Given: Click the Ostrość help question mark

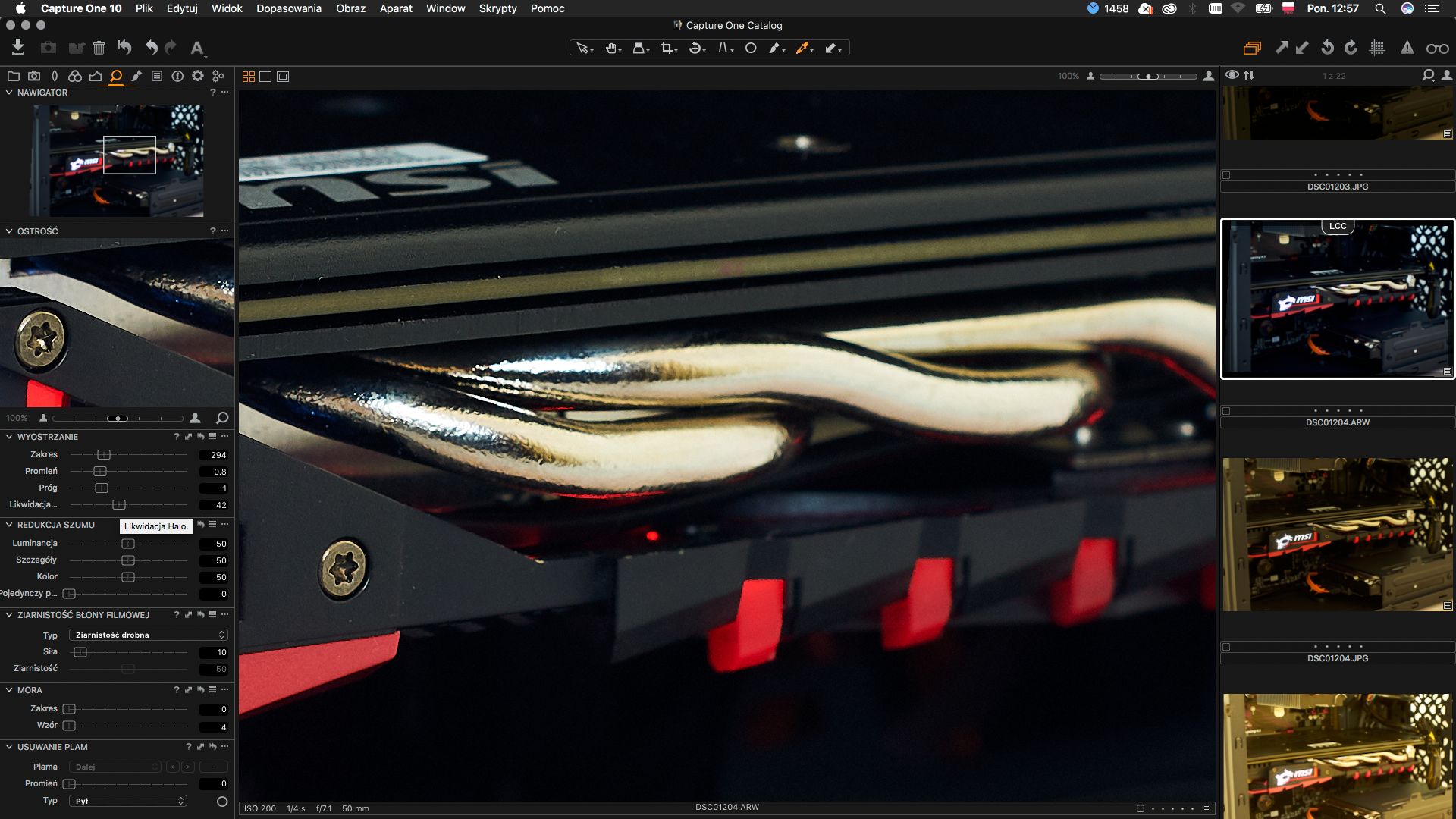Looking at the screenshot, I should [x=212, y=231].
